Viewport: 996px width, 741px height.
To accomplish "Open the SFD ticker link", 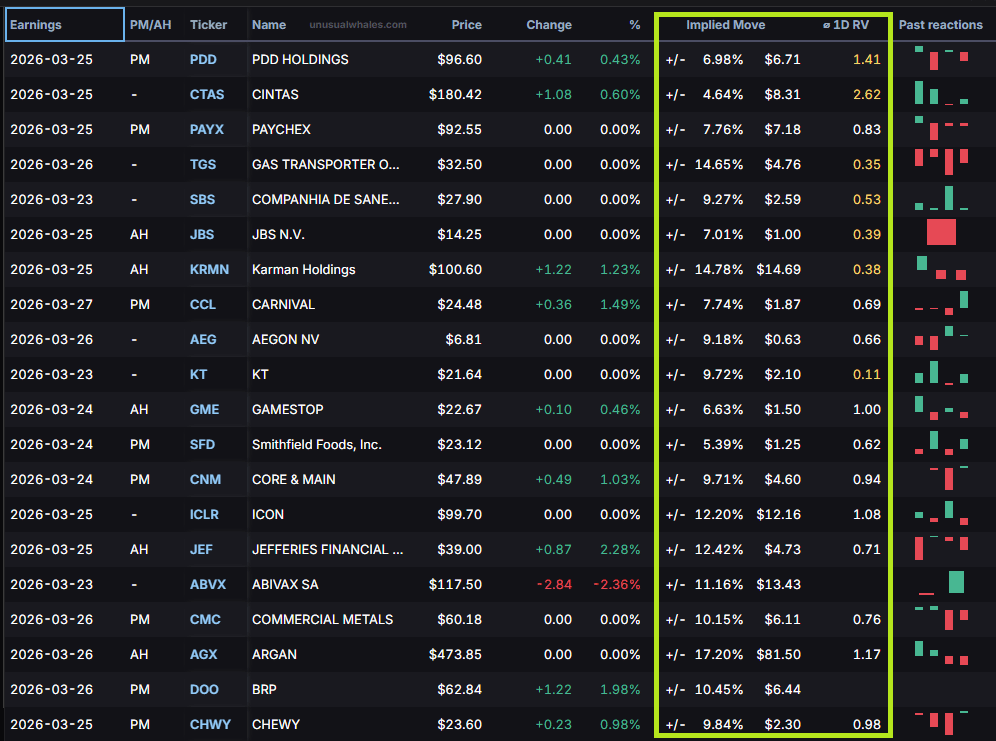I will (x=202, y=444).
